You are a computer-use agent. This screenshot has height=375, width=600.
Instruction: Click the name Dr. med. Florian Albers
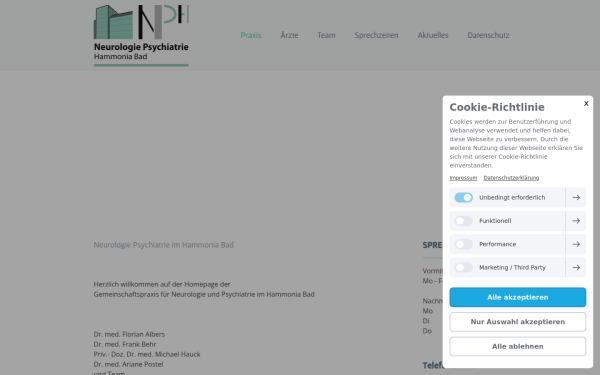[x=129, y=334]
